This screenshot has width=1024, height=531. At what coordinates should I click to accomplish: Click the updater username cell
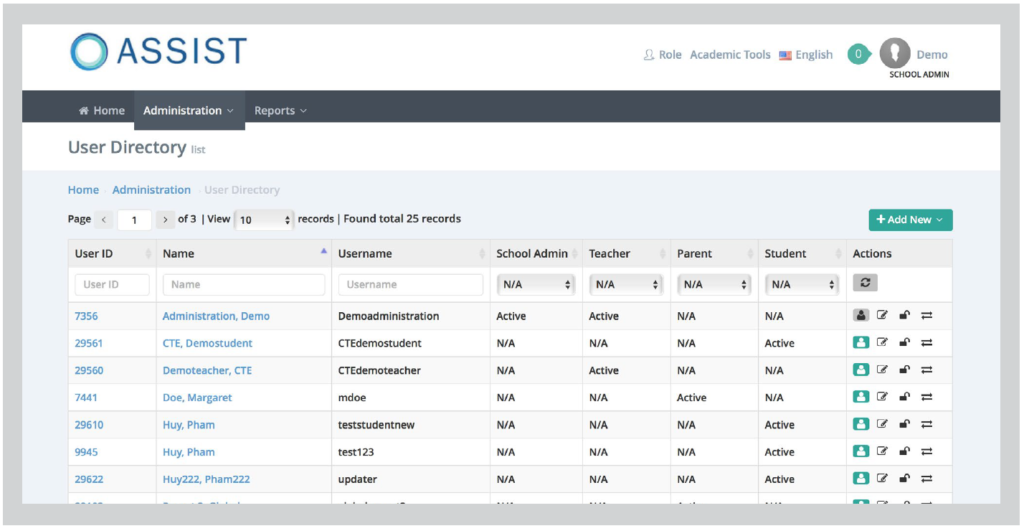point(357,479)
